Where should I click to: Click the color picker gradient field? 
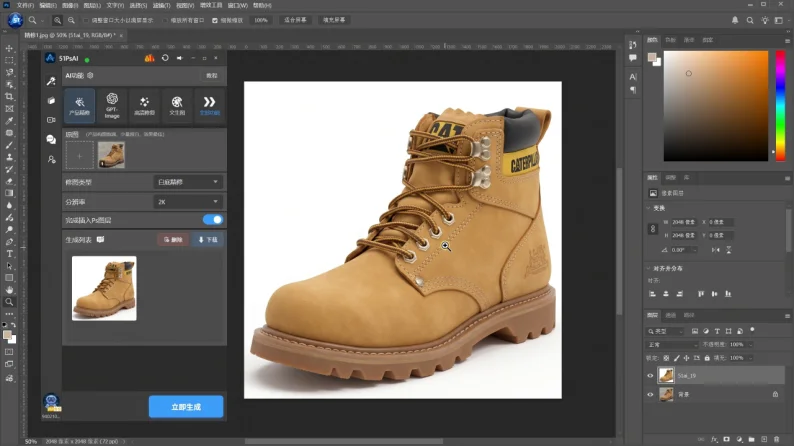[x=716, y=106]
